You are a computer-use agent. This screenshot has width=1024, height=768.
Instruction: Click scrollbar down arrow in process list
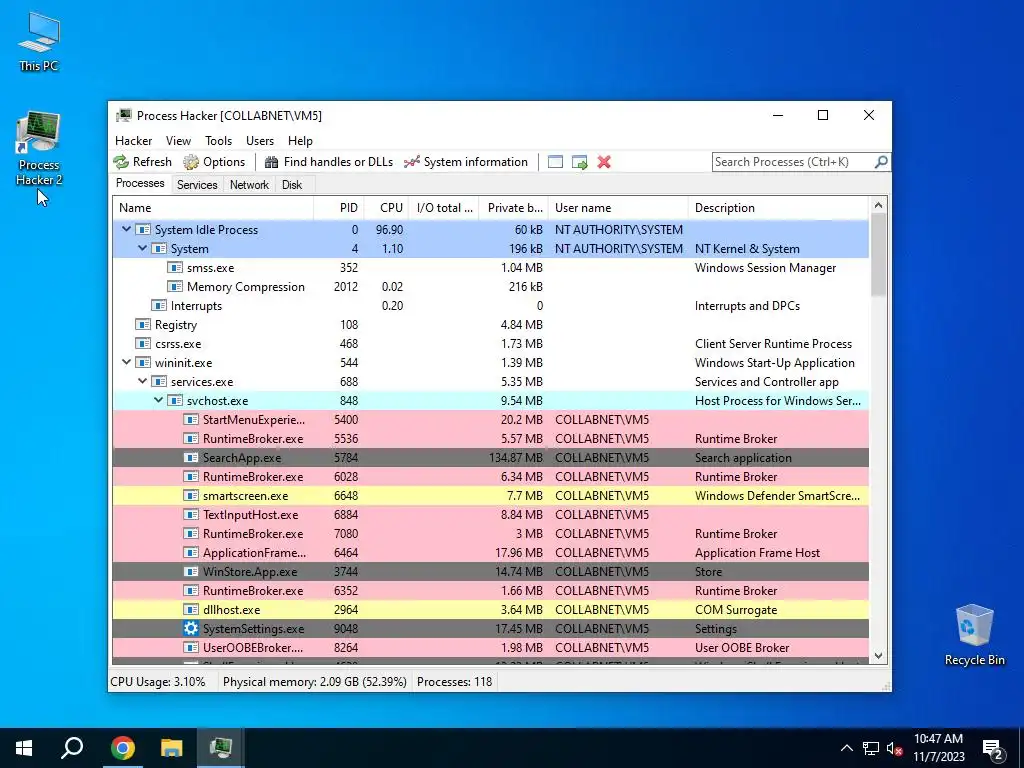pyautogui.click(x=878, y=656)
